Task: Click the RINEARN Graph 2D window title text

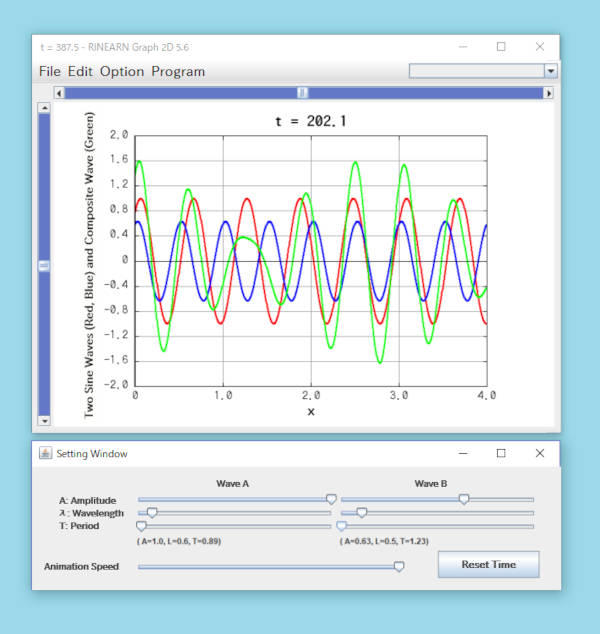Action: tap(114, 47)
